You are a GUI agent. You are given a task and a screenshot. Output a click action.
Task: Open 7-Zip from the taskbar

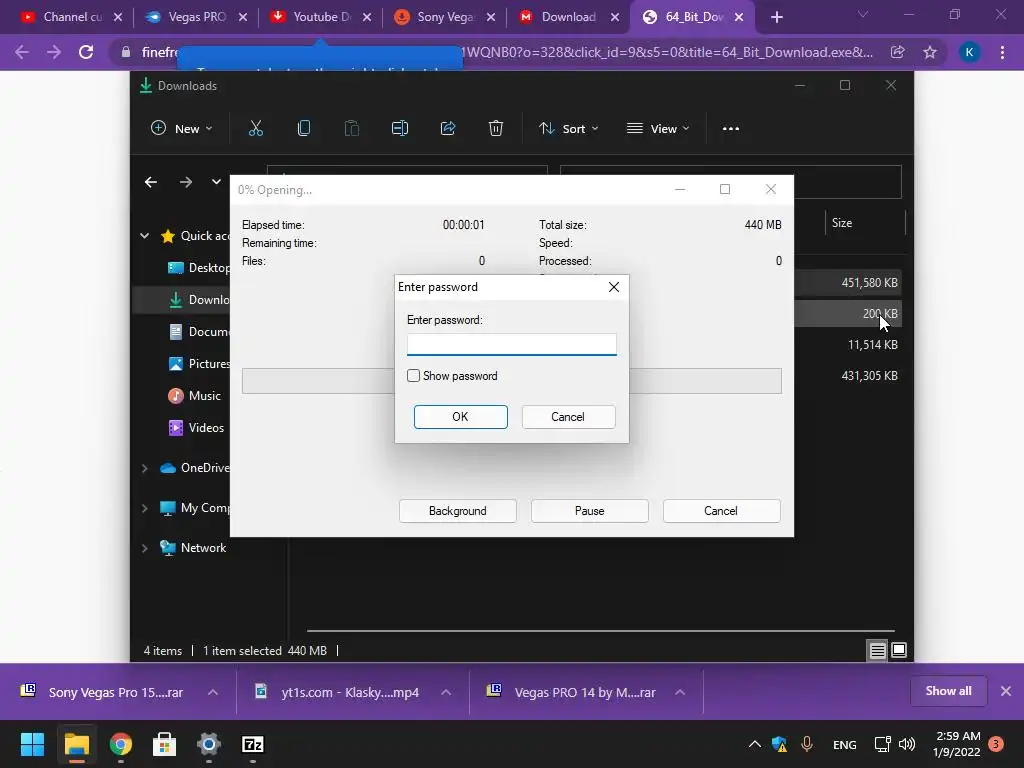pyautogui.click(x=253, y=744)
